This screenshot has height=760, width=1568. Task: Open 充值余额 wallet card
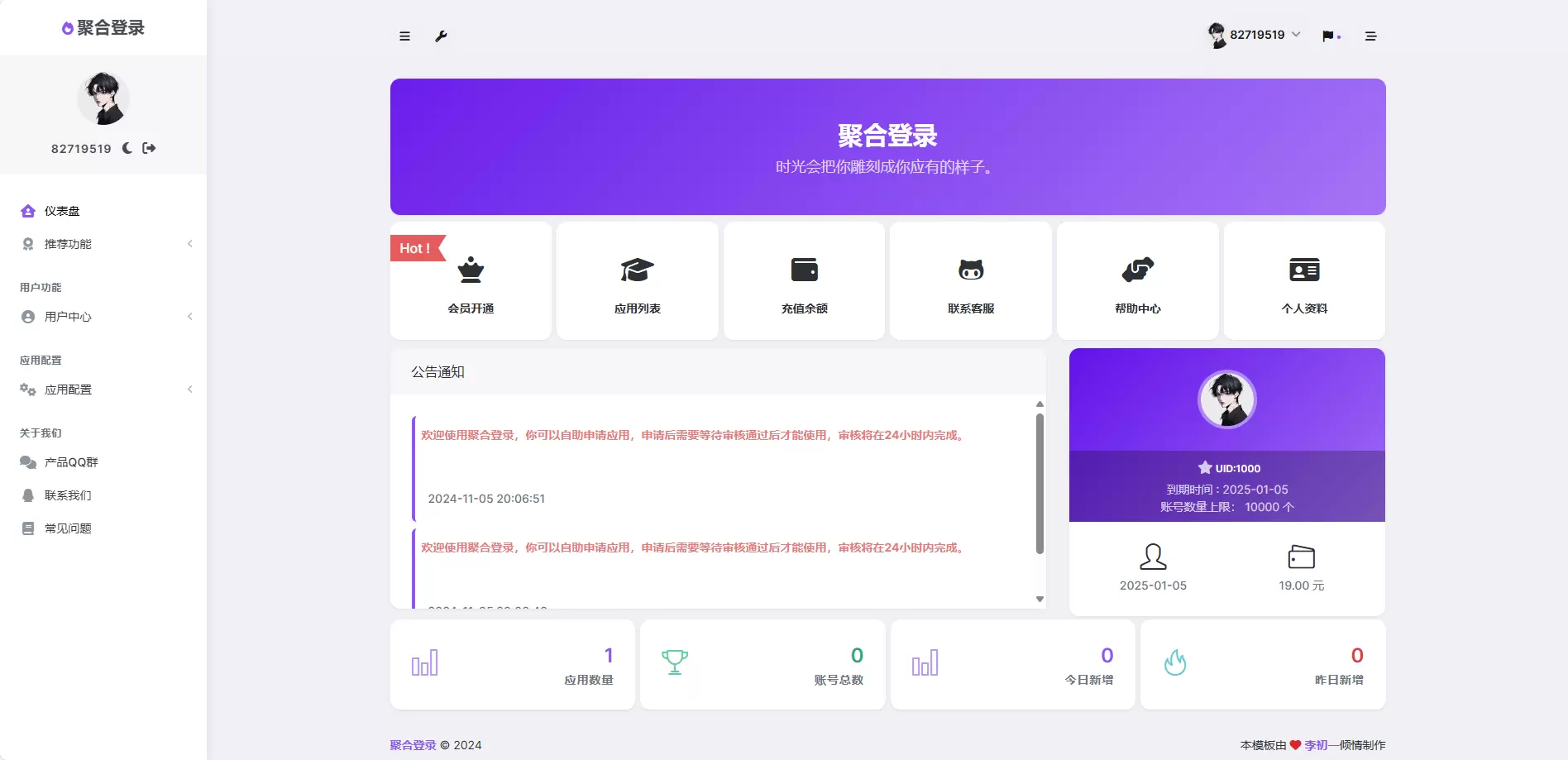(805, 280)
